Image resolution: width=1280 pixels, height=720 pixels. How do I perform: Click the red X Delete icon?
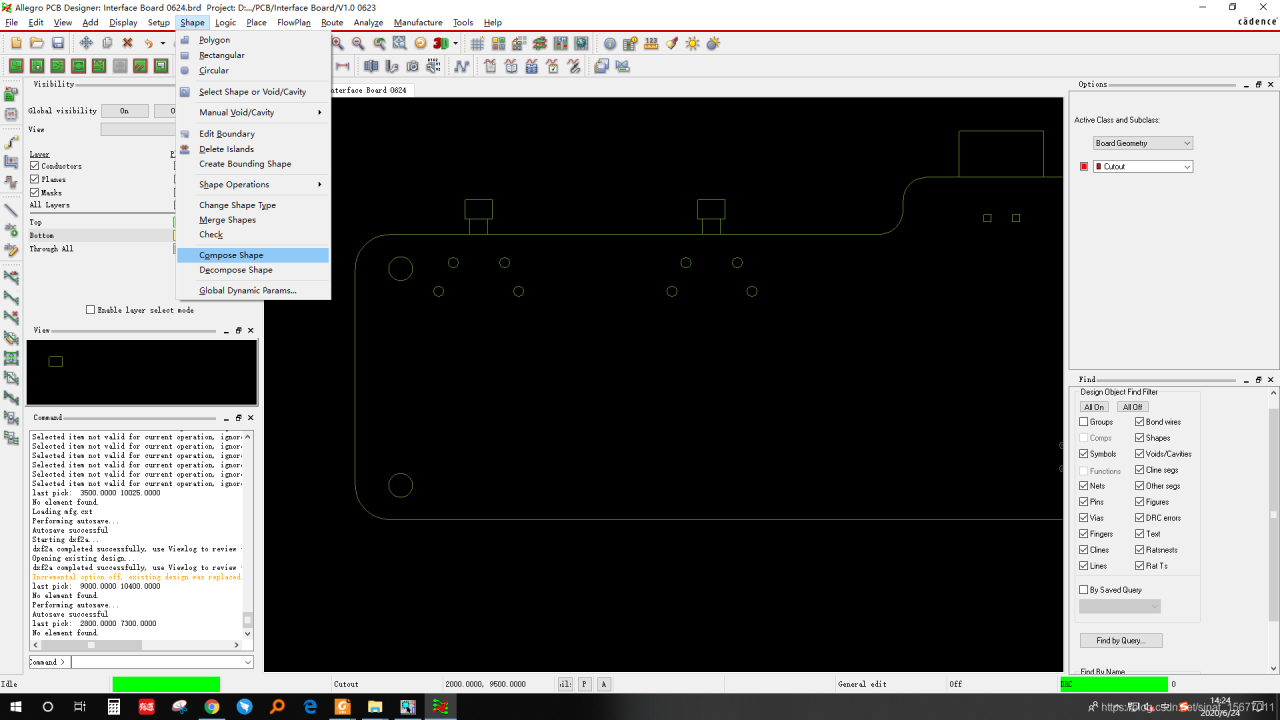point(127,43)
